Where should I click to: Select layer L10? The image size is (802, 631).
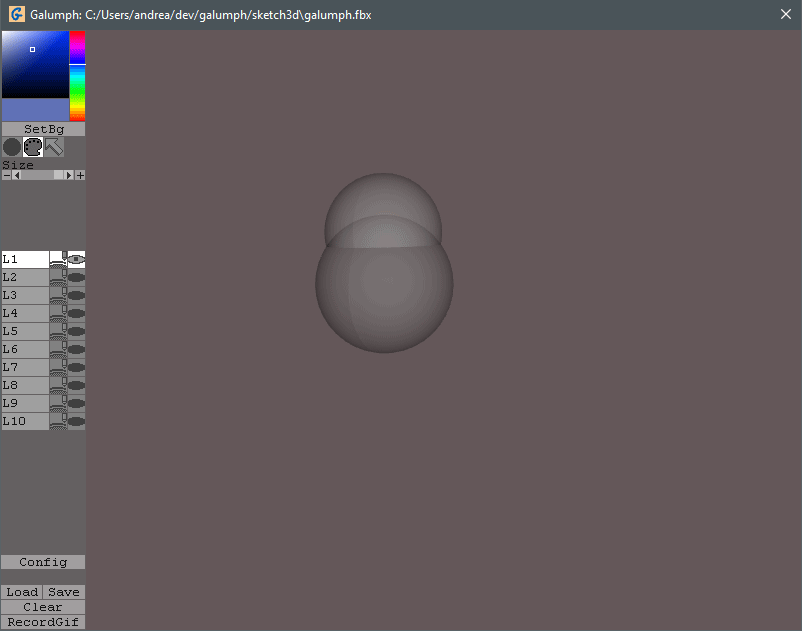pyautogui.click(x=25, y=421)
